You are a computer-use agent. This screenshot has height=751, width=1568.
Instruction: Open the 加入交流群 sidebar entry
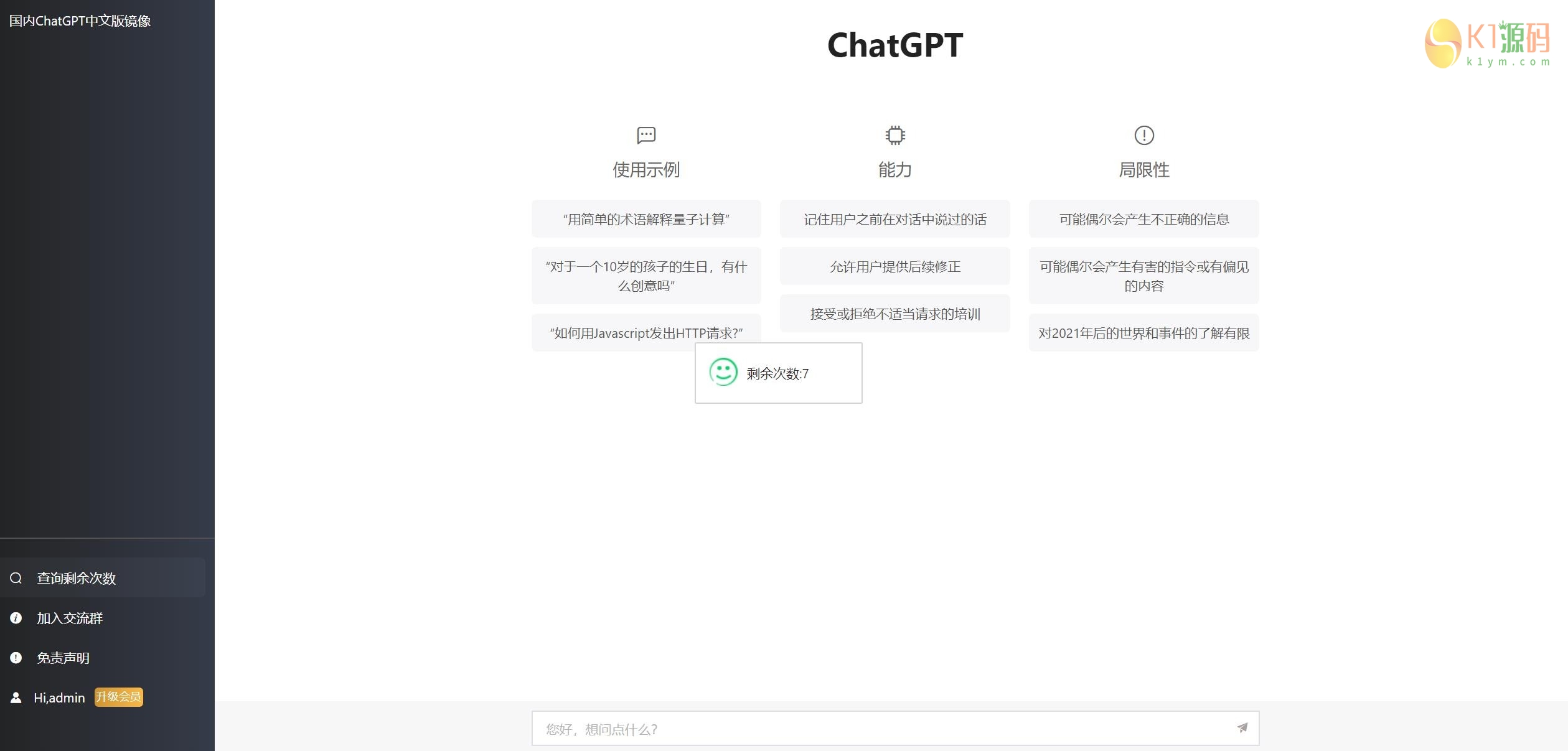(70, 618)
